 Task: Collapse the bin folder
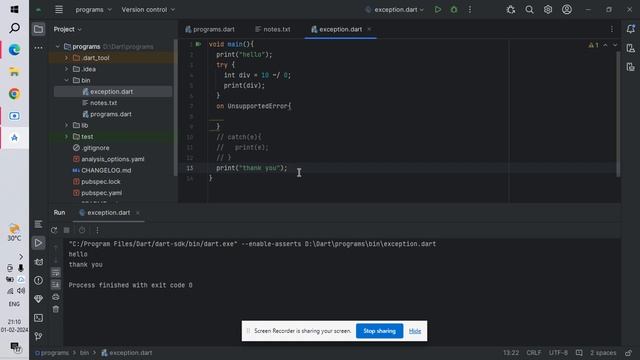click(67, 80)
